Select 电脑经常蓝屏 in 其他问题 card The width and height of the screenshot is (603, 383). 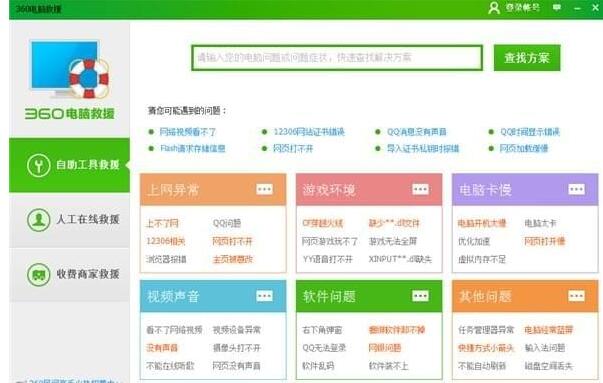(x=549, y=330)
